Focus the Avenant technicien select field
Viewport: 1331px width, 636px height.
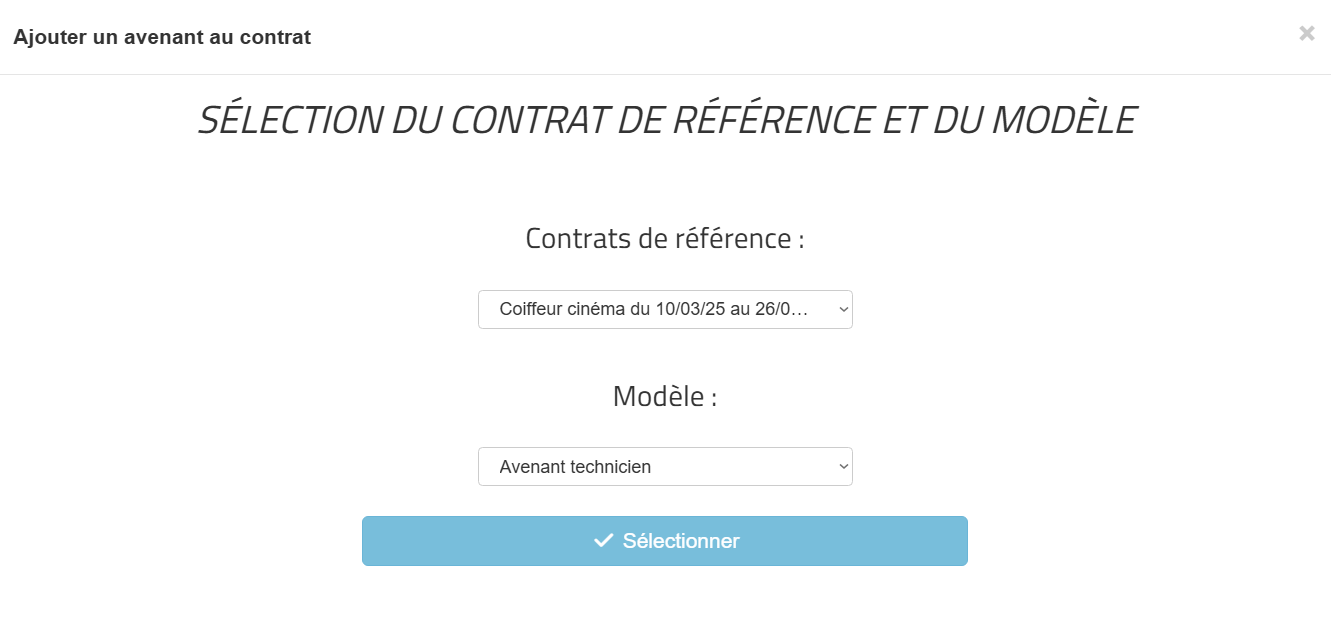pos(665,467)
